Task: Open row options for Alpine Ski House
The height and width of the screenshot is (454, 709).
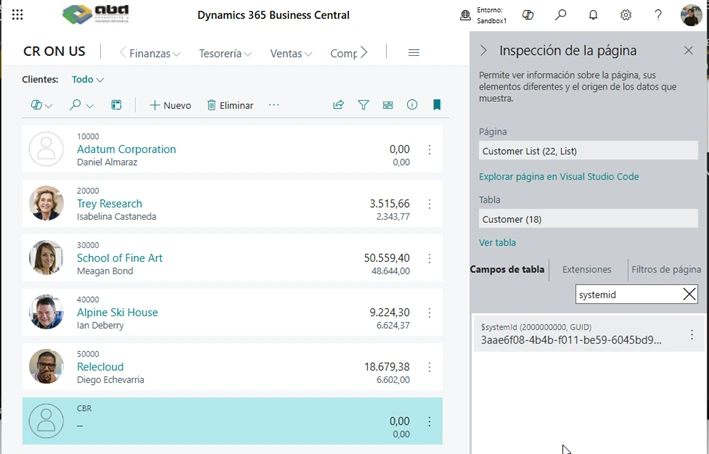Action: tap(429, 313)
